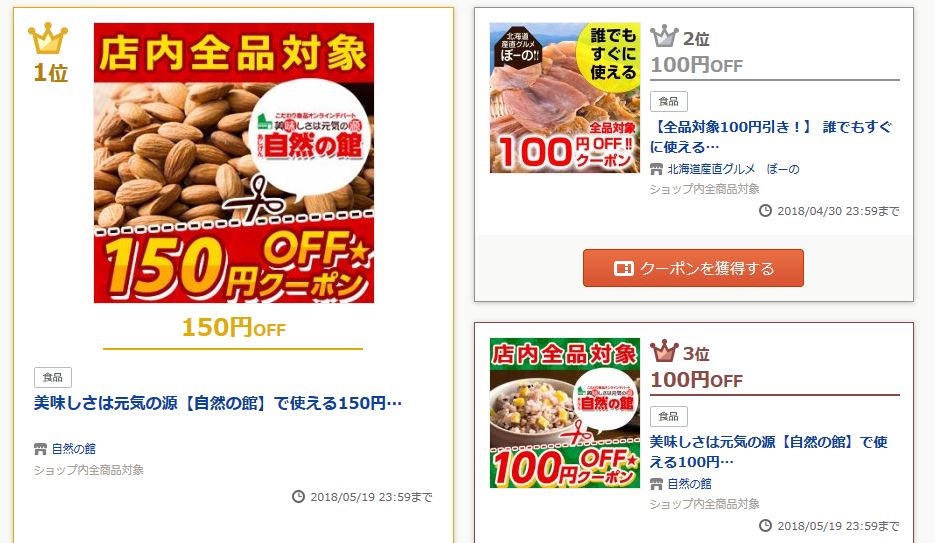Click the gold crown icon for 1位
Viewport: 945px width, 543px height.
point(48,39)
